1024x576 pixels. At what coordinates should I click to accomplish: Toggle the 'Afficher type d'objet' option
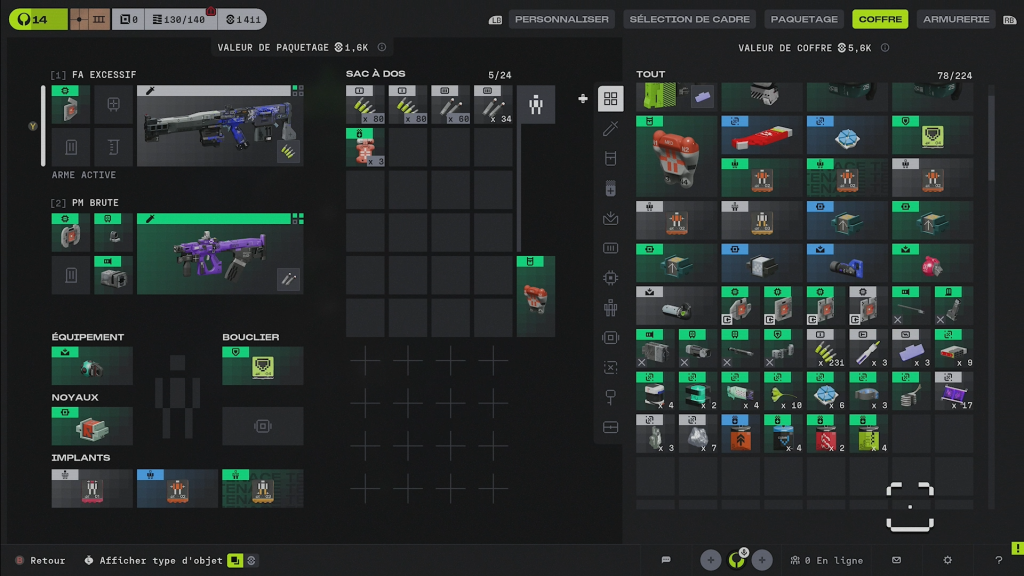(235, 561)
